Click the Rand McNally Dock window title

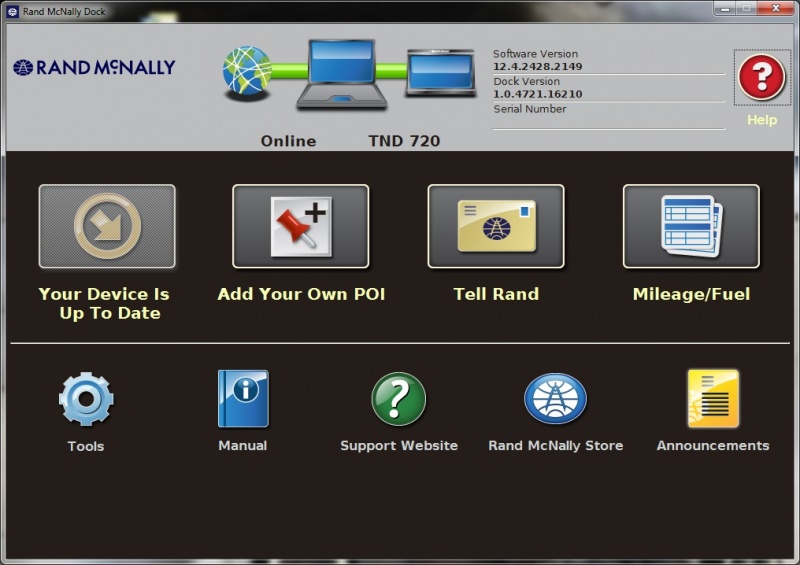pos(64,11)
